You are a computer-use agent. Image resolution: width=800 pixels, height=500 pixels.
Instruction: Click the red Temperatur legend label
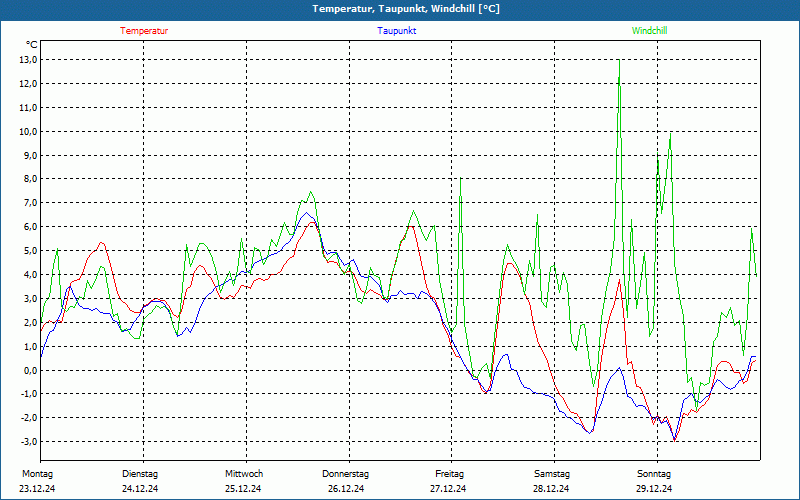tap(144, 31)
